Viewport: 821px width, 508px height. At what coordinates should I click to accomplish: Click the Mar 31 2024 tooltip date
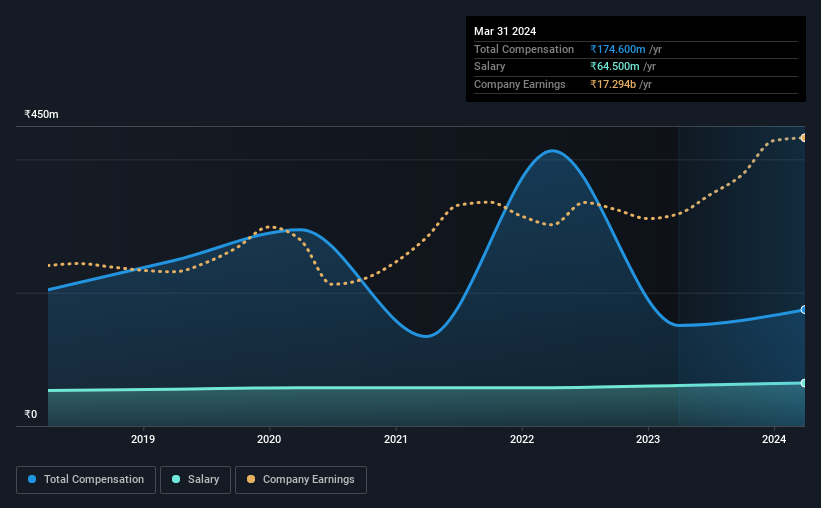tap(505, 31)
